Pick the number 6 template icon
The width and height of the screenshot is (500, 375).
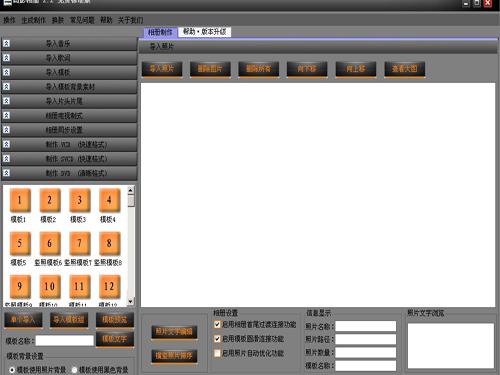point(50,244)
